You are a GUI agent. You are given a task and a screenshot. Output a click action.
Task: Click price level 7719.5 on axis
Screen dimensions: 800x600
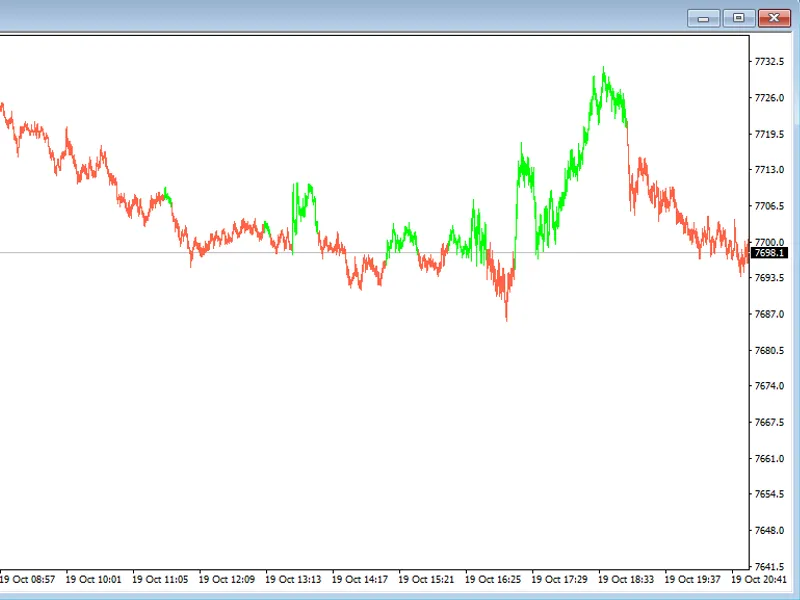[769, 134]
